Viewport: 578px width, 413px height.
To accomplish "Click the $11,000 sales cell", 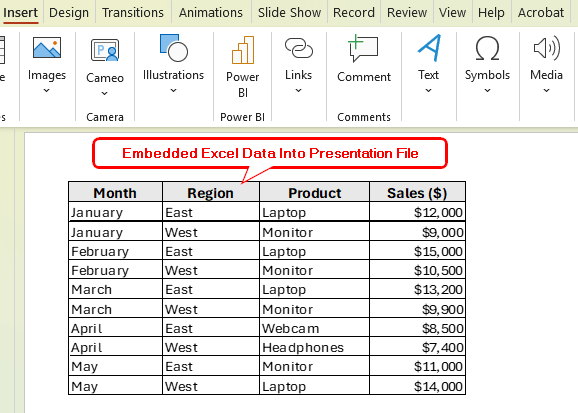I will pyautogui.click(x=417, y=366).
